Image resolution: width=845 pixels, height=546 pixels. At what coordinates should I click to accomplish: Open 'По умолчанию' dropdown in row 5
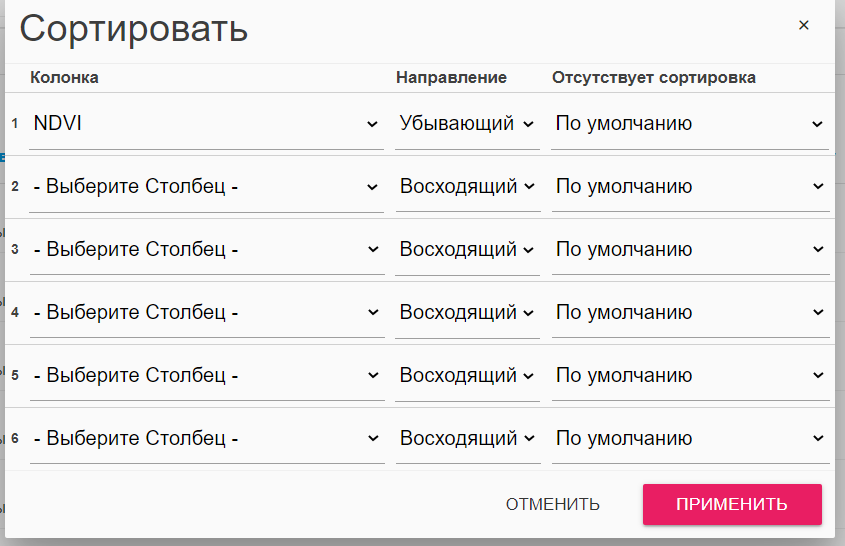(689, 376)
